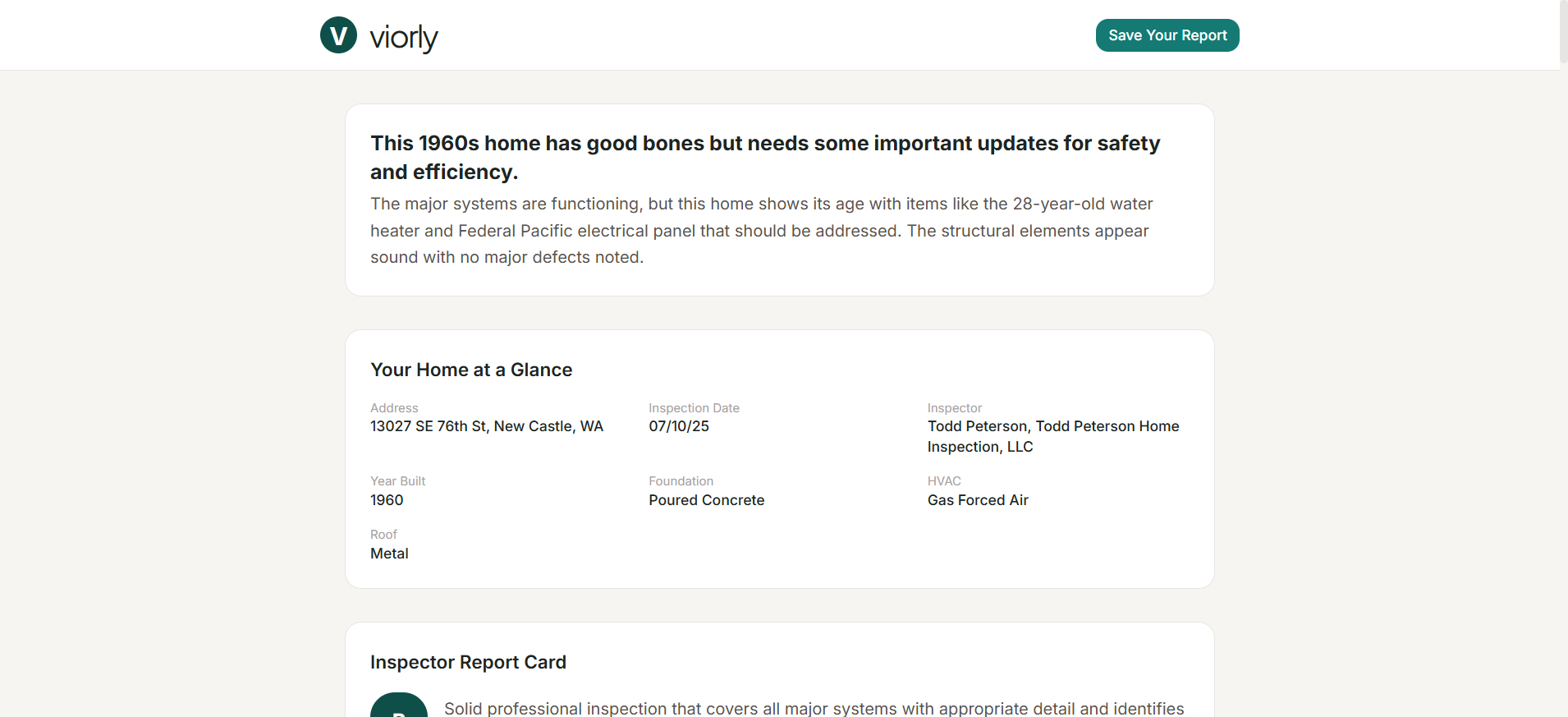This screenshot has width=1568, height=717.
Task: Click the Solid professional inspection description text
Action: click(x=814, y=708)
